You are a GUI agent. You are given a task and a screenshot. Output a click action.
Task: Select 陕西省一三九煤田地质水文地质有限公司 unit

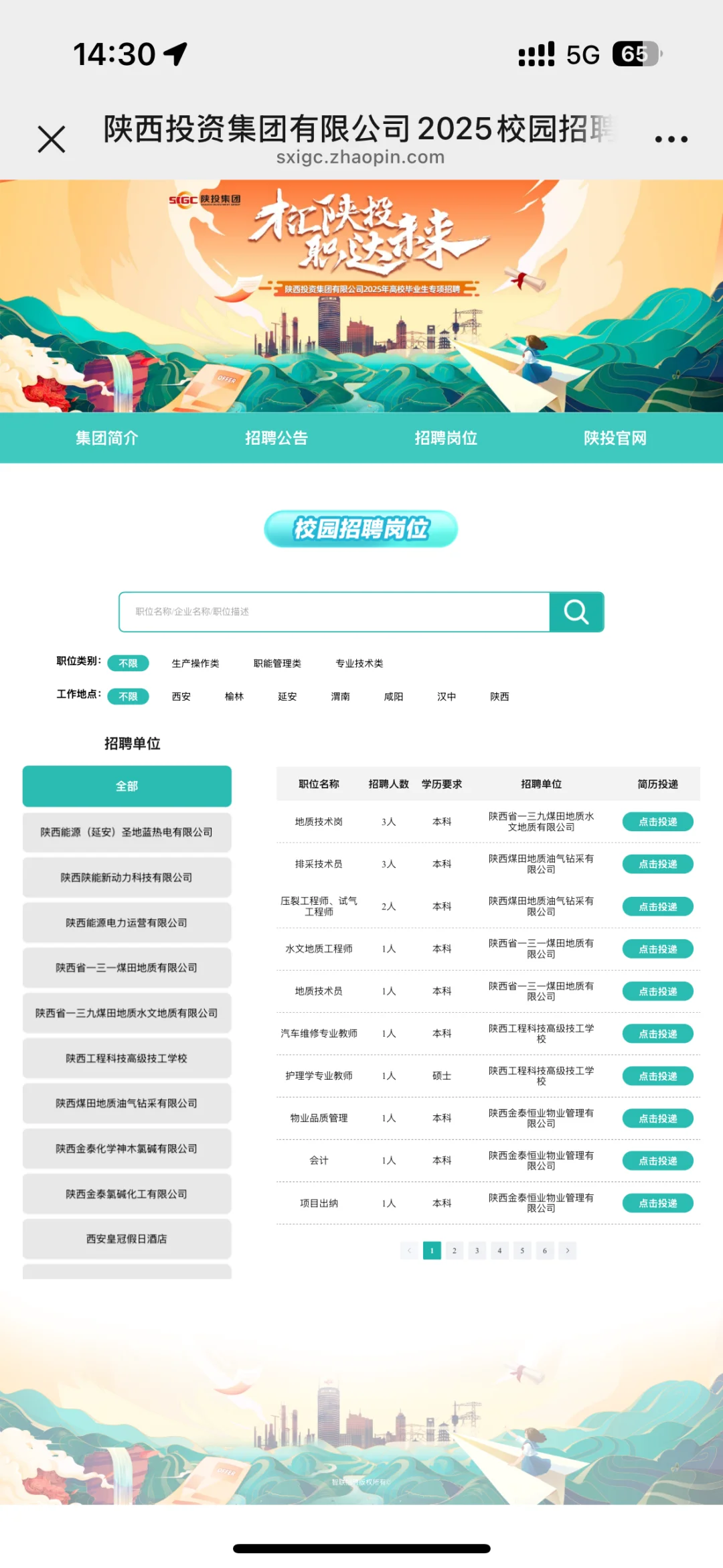[127, 1013]
